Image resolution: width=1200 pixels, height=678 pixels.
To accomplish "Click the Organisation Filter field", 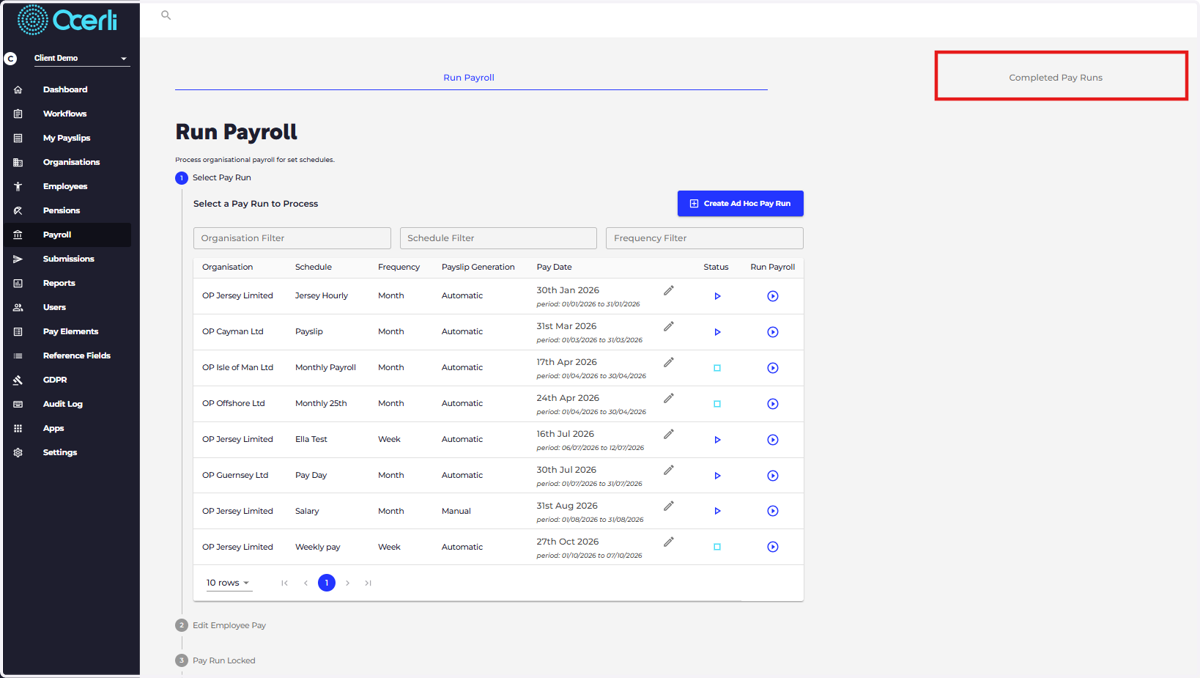I will [292, 238].
